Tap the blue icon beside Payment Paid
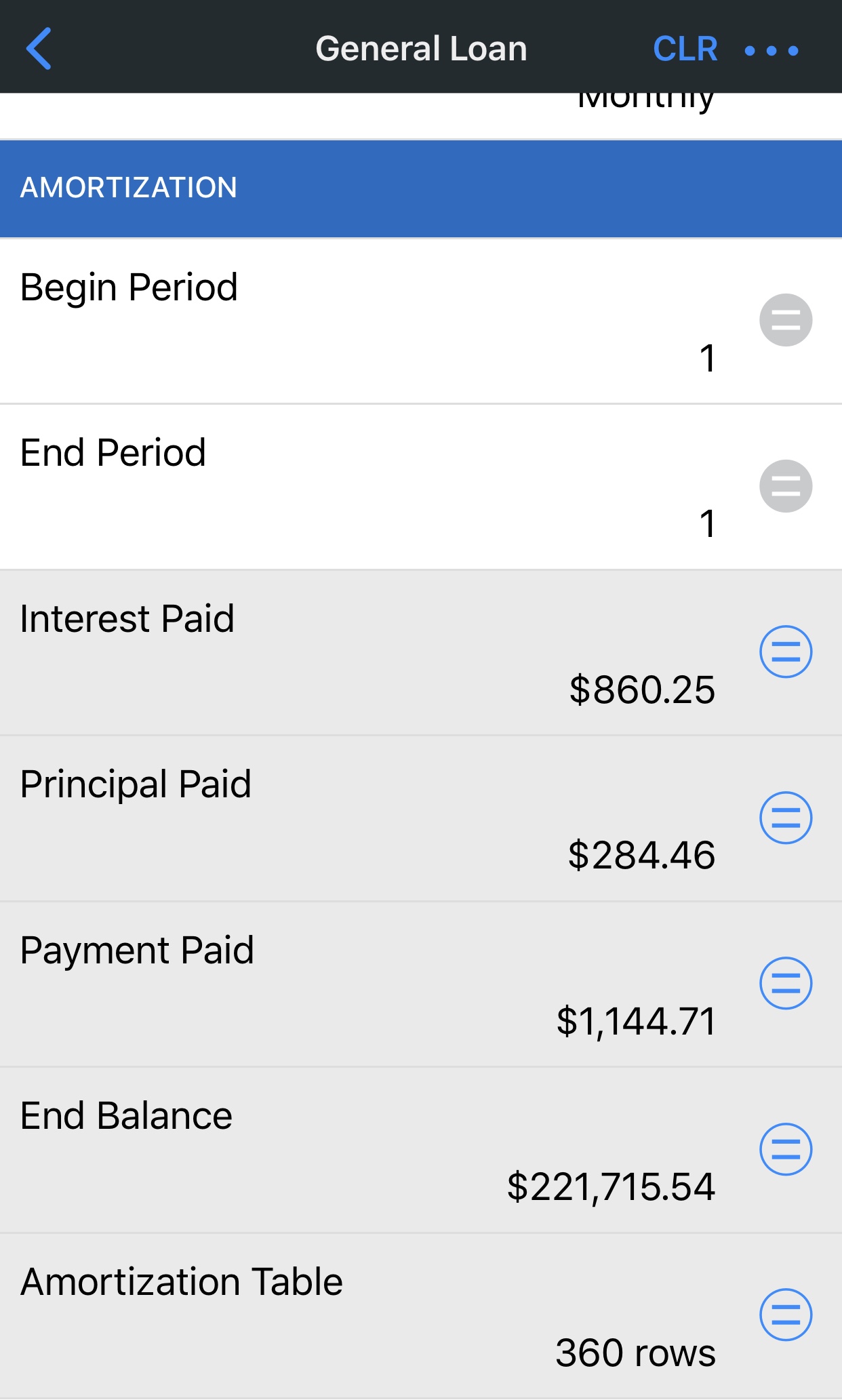This screenshot has width=842, height=1400. (786, 983)
